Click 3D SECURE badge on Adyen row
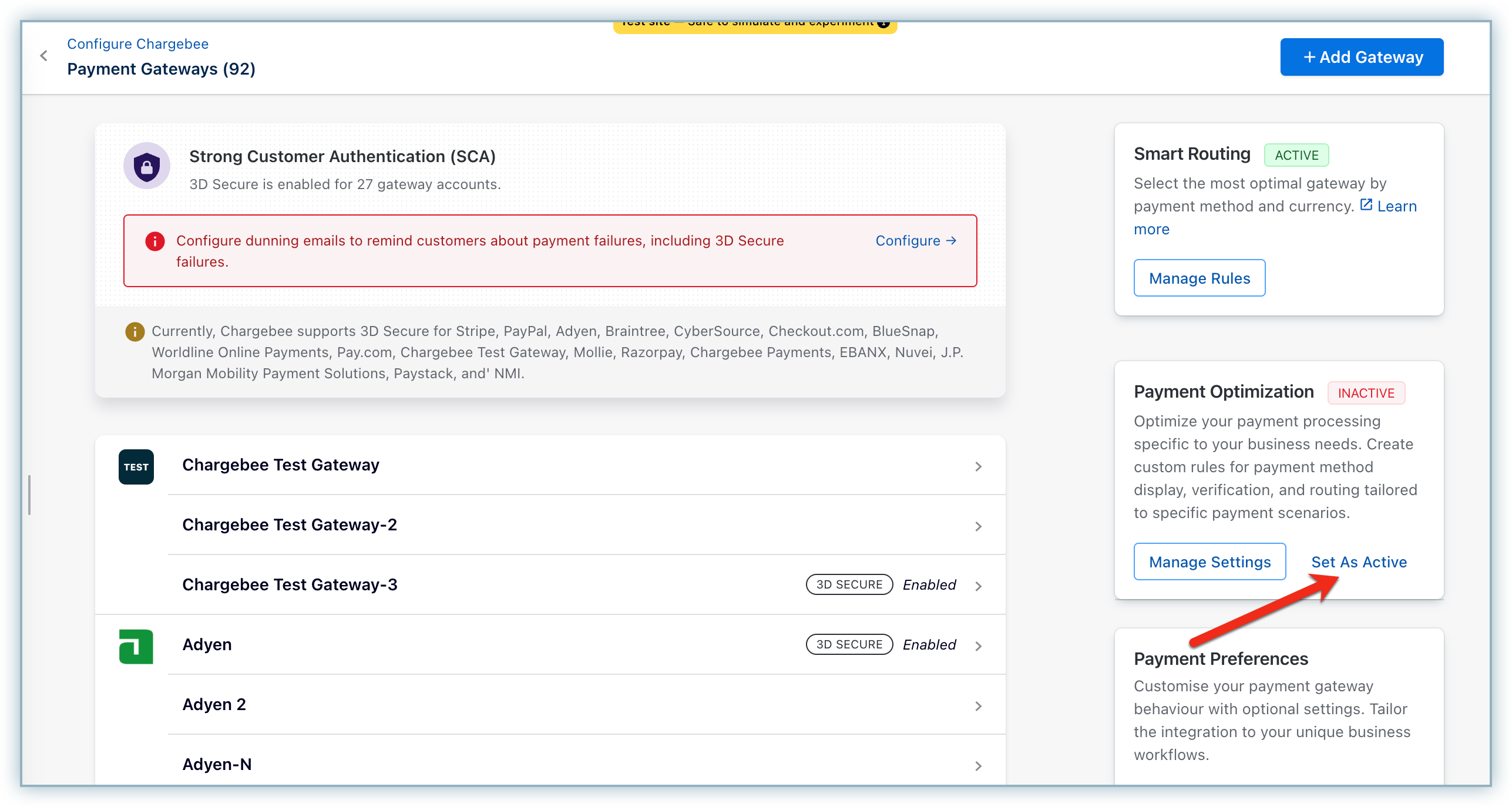This screenshot has width=1512, height=807. (x=849, y=645)
